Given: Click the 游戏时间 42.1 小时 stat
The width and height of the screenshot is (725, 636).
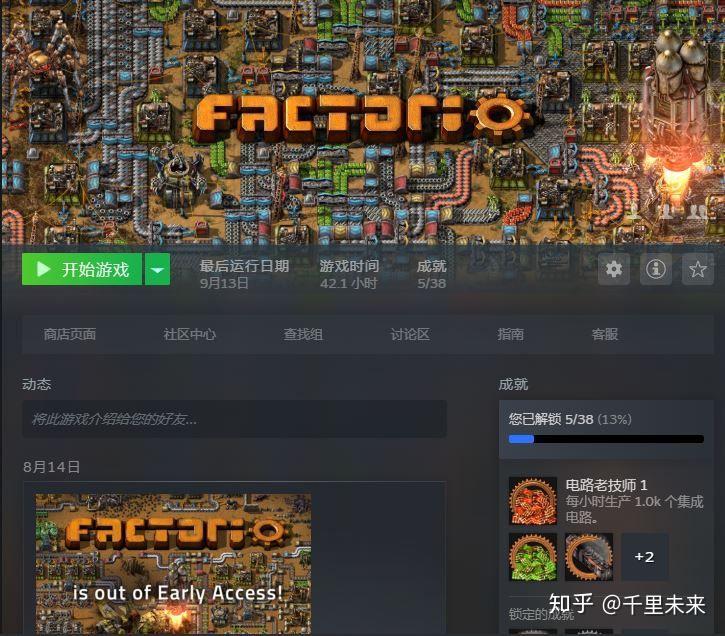Looking at the screenshot, I should pos(349,274).
